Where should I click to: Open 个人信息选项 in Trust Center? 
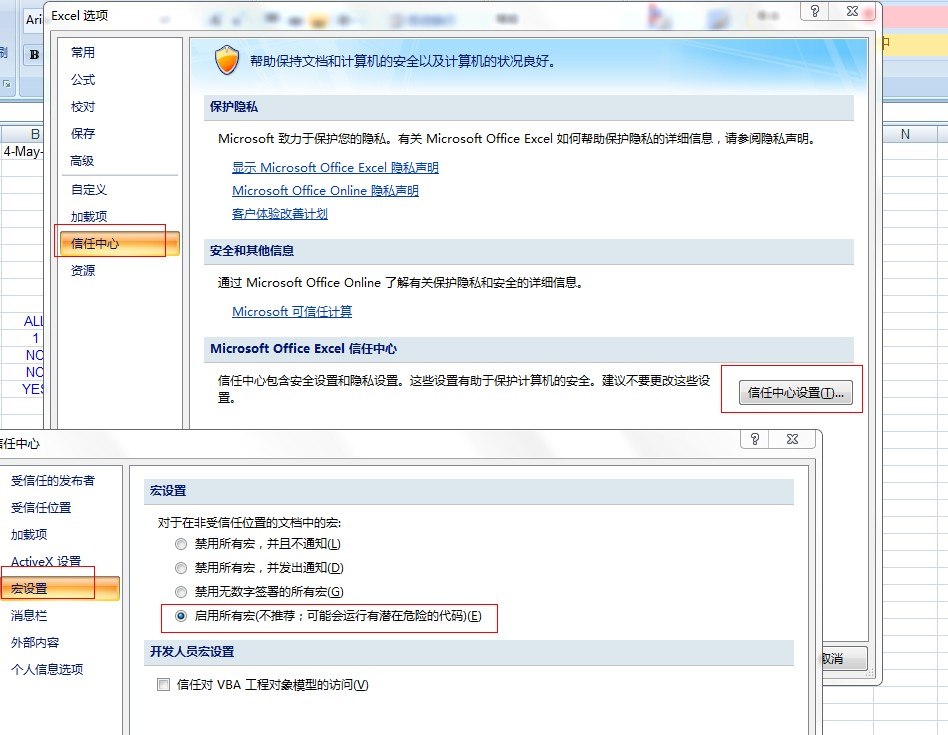click(x=47, y=670)
